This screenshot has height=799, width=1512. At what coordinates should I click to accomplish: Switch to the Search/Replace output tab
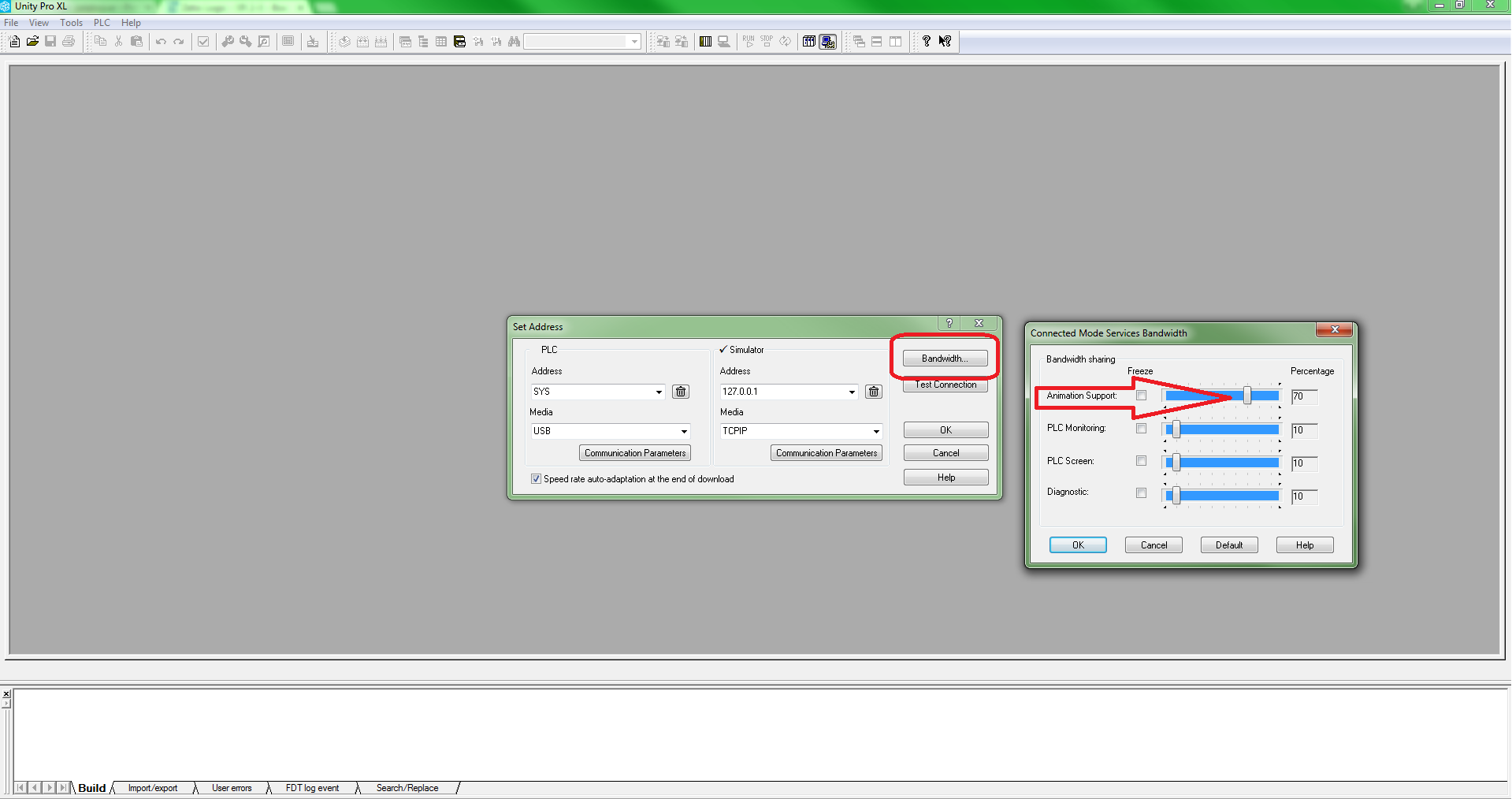407,788
